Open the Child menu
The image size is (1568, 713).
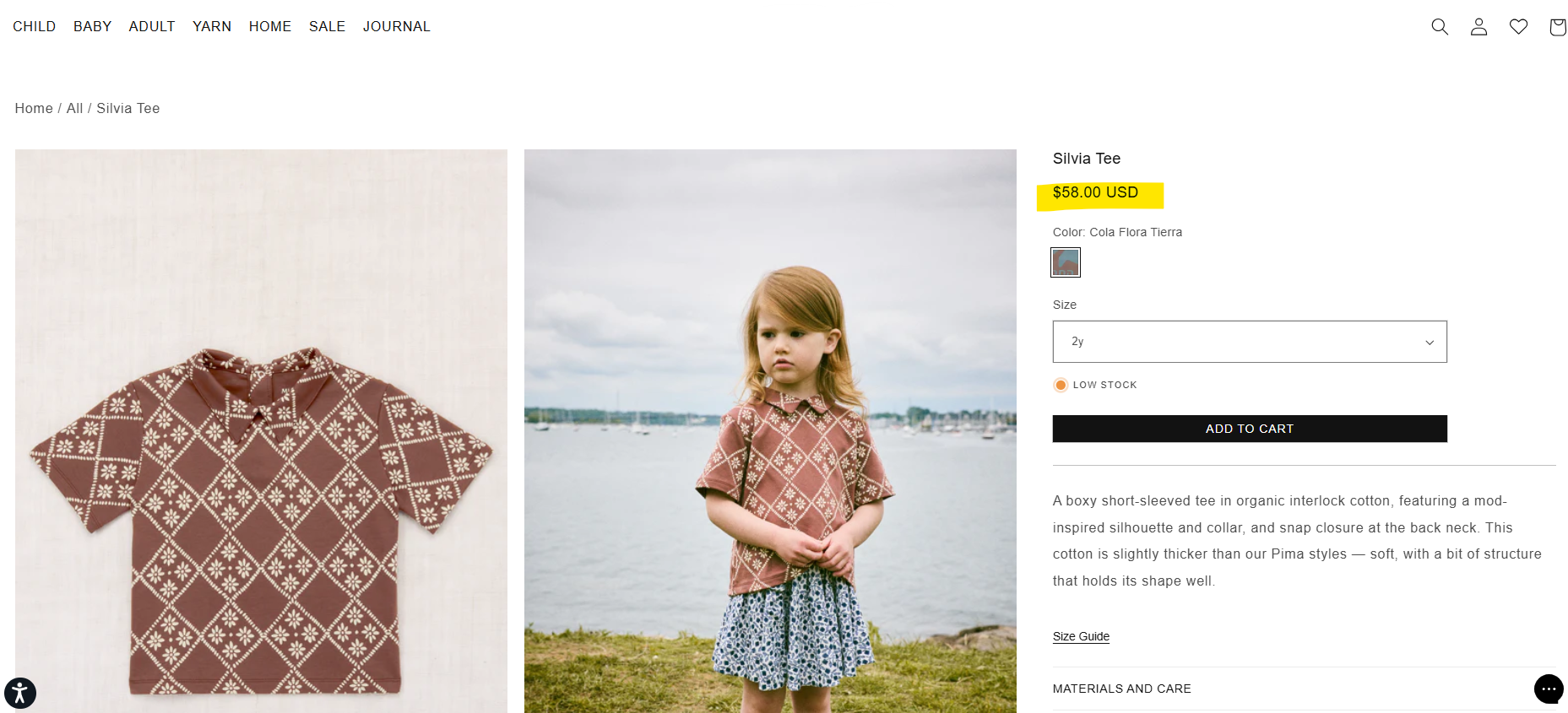pos(35,26)
